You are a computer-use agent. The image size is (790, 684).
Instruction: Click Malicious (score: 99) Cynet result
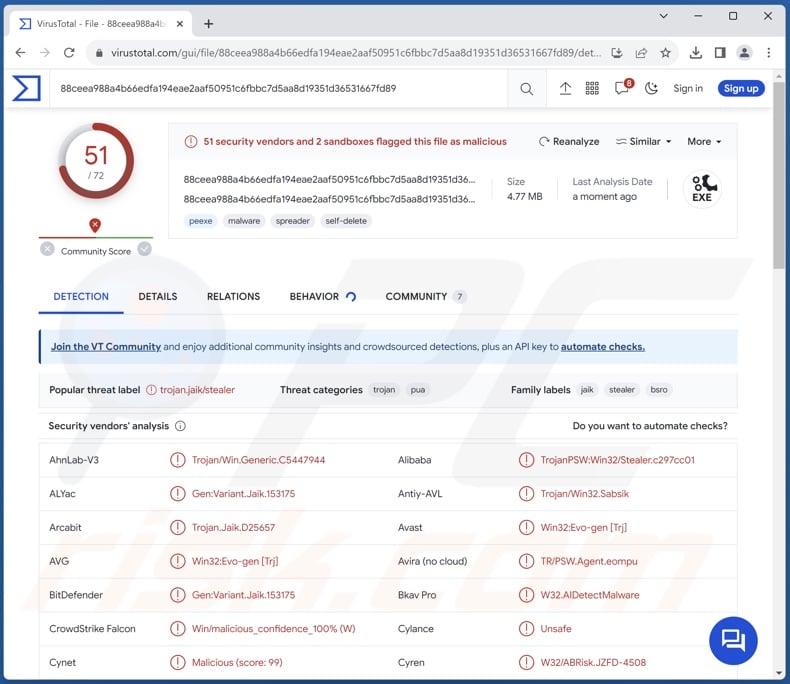click(237, 662)
